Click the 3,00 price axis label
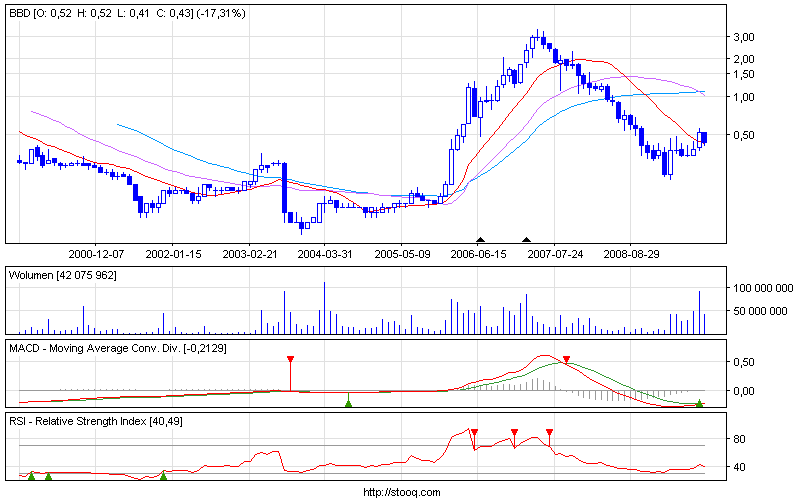800x500 pixels. (743, 37)
